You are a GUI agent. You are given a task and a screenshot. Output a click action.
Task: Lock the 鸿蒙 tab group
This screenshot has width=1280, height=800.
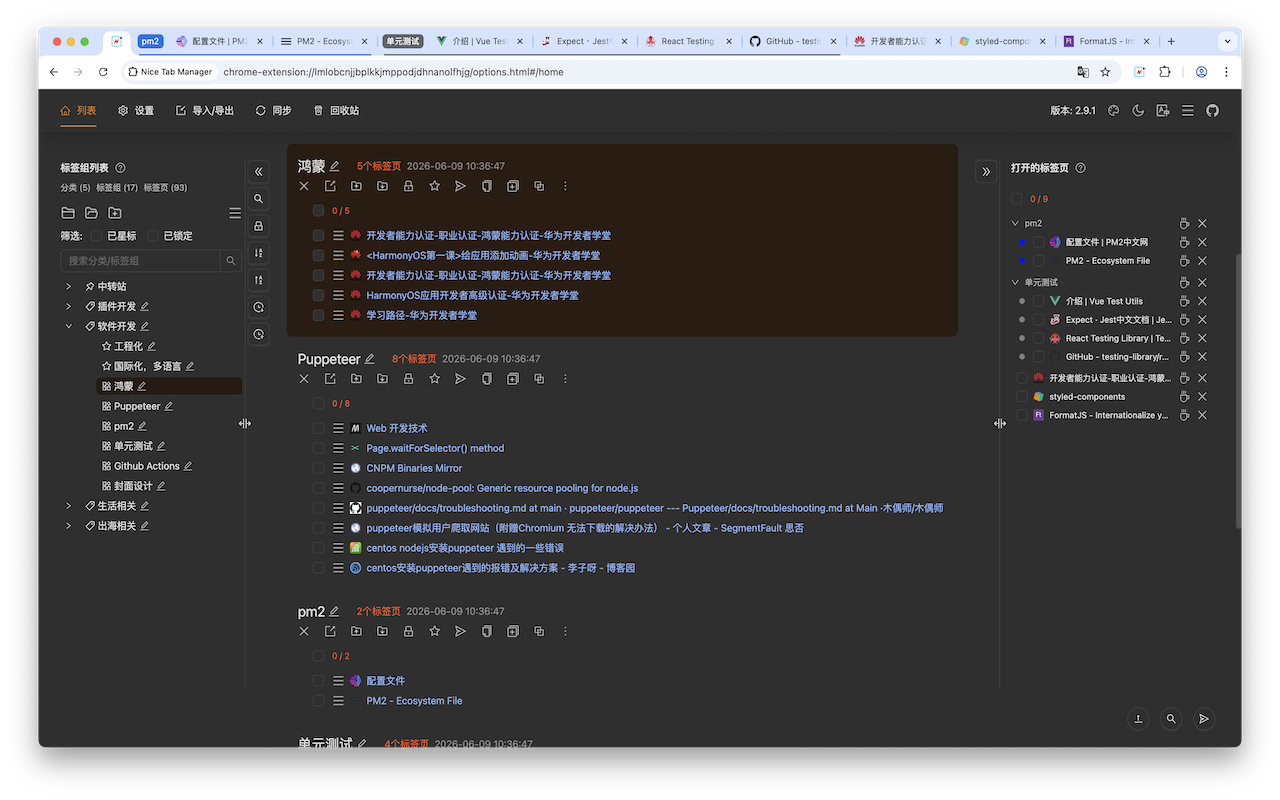408,186
